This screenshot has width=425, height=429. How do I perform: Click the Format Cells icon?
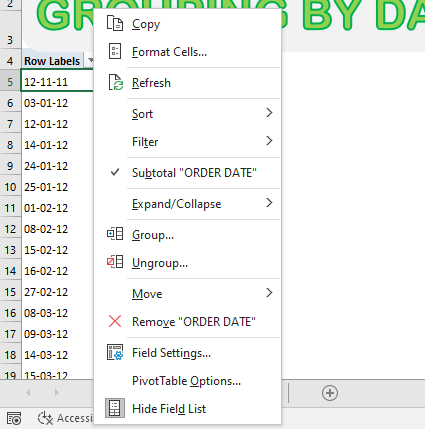pos(115,52)
